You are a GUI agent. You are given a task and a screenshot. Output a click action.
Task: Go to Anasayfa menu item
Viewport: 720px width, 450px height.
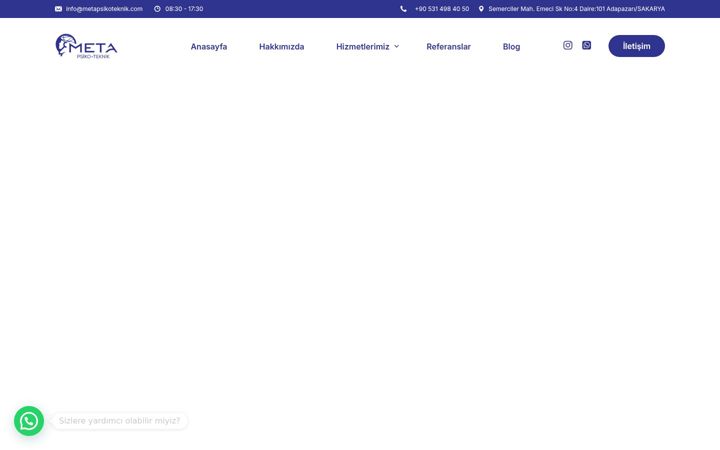pos(209,46)
